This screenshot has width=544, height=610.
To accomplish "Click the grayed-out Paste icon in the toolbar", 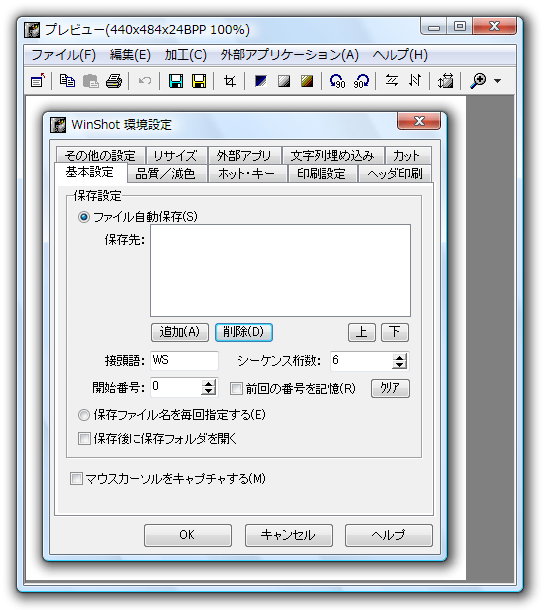I will pos(91,81).
